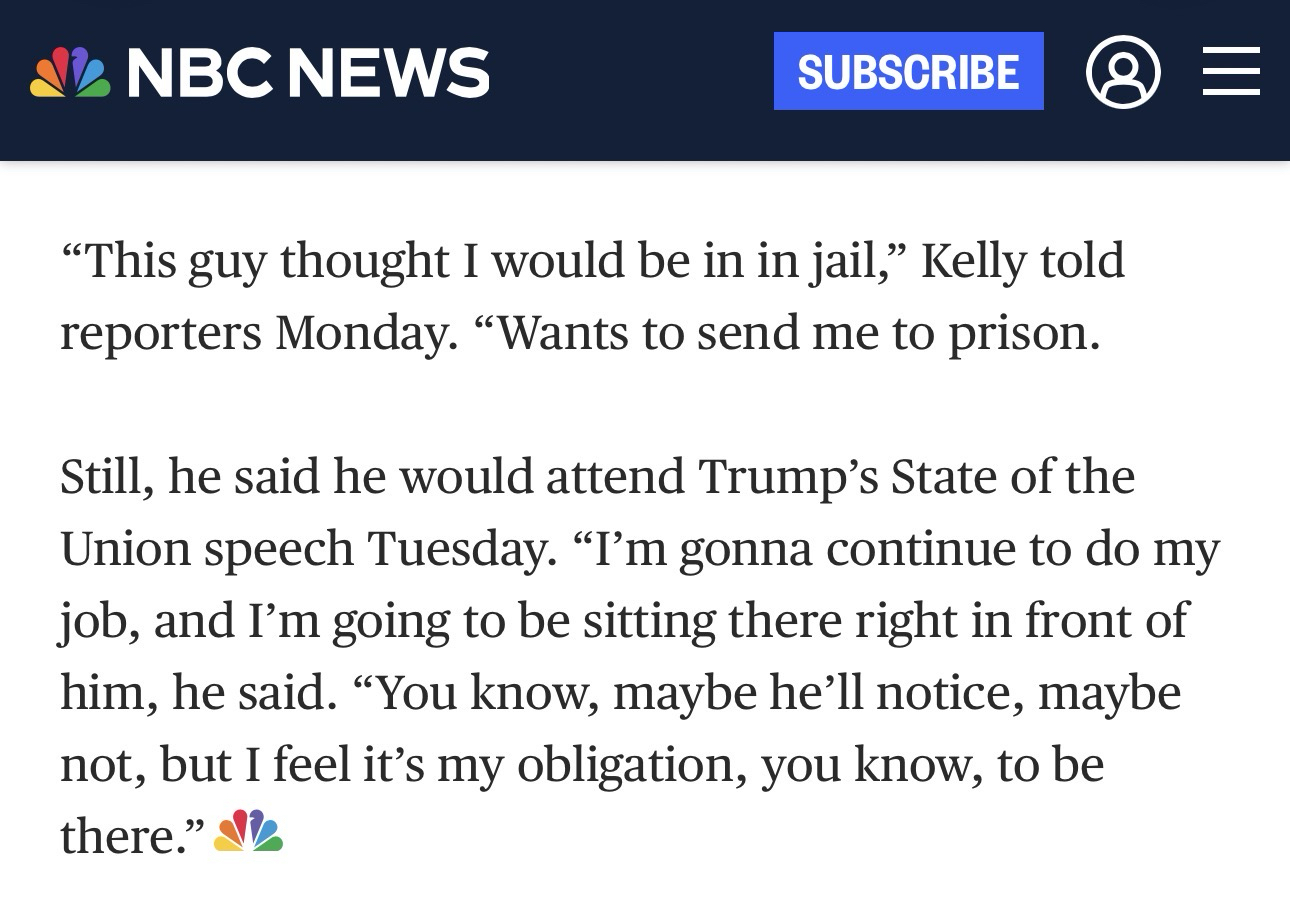This screenshot has height=920, width=1290.
Task: Click the NBC peacock logo in header
Action: (70, 73)
